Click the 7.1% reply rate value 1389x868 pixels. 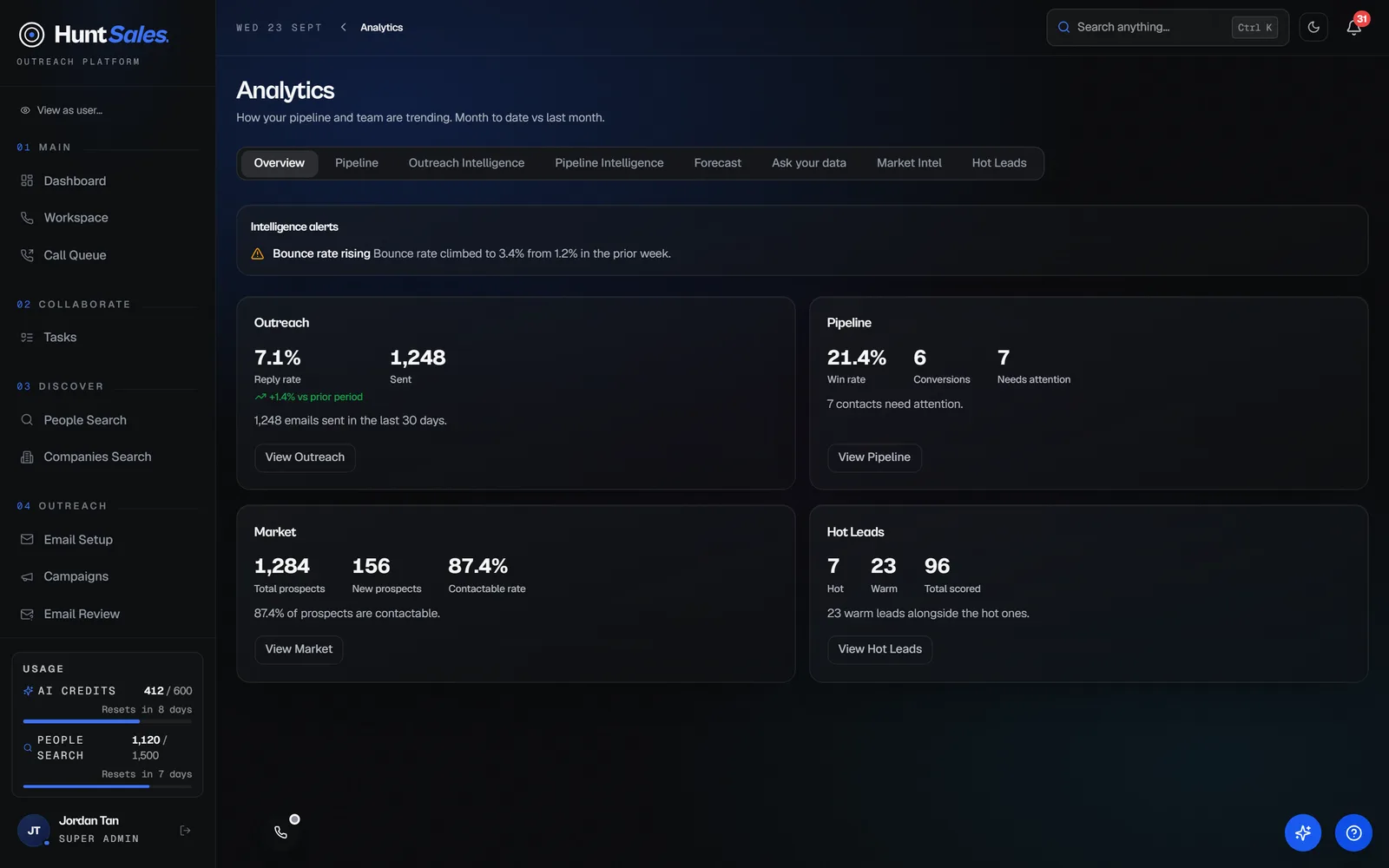(277, 358)
